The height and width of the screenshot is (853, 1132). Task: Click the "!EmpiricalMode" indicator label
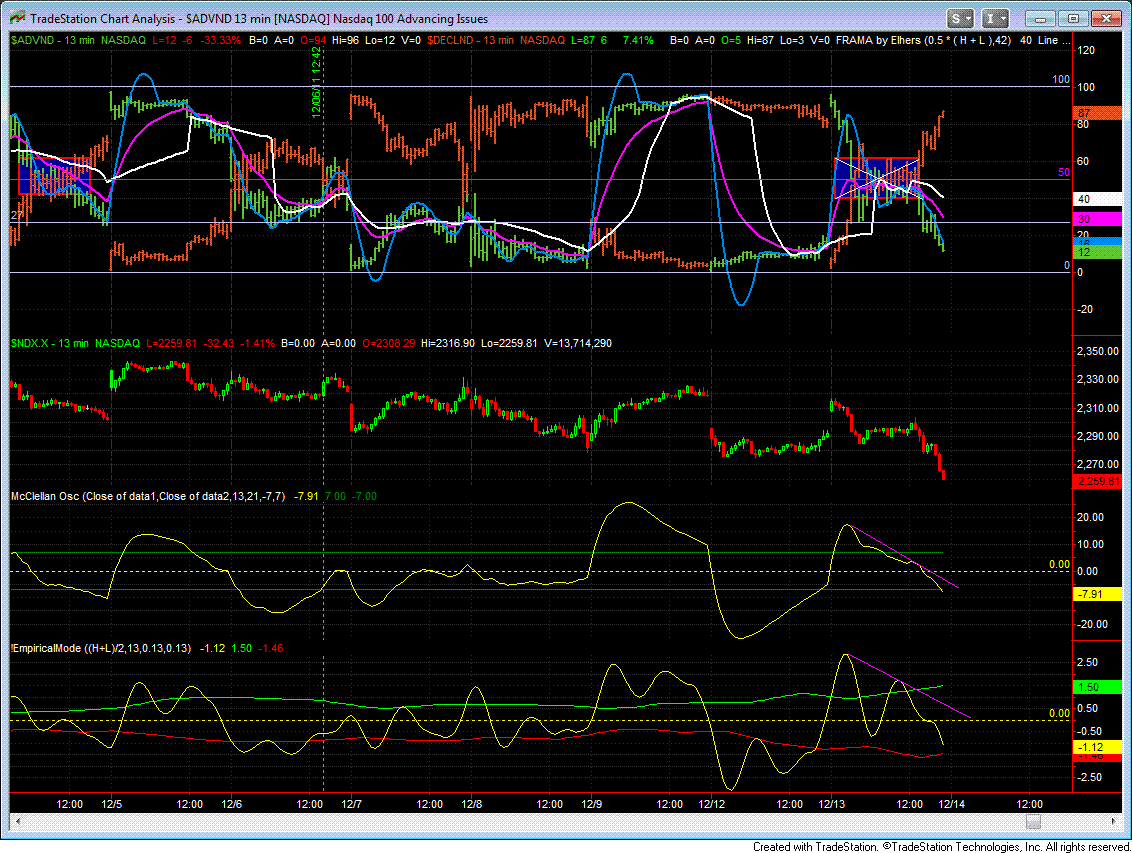pos(45,648)
